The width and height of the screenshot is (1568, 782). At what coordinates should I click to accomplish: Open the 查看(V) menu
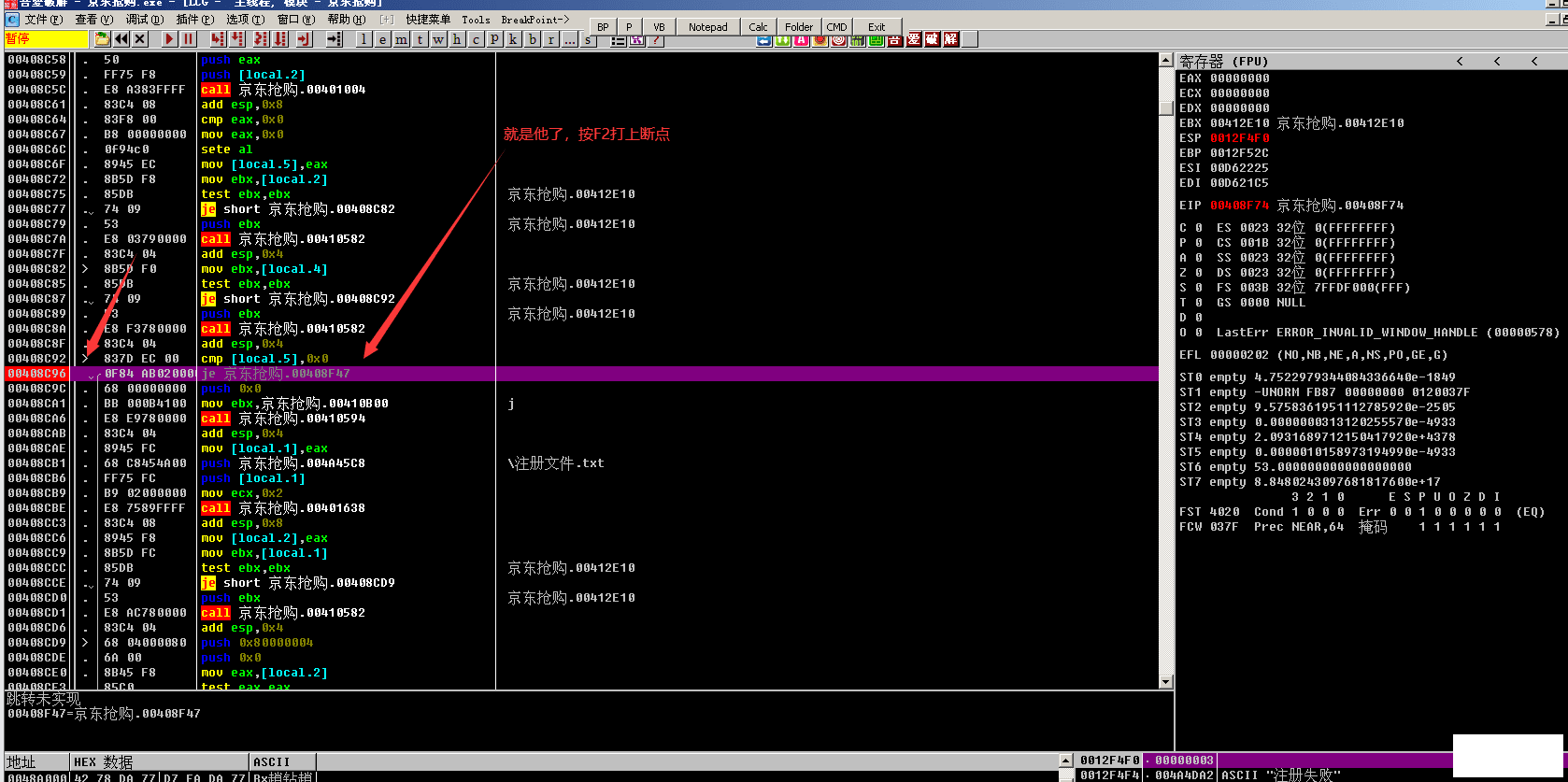(93, 20)
